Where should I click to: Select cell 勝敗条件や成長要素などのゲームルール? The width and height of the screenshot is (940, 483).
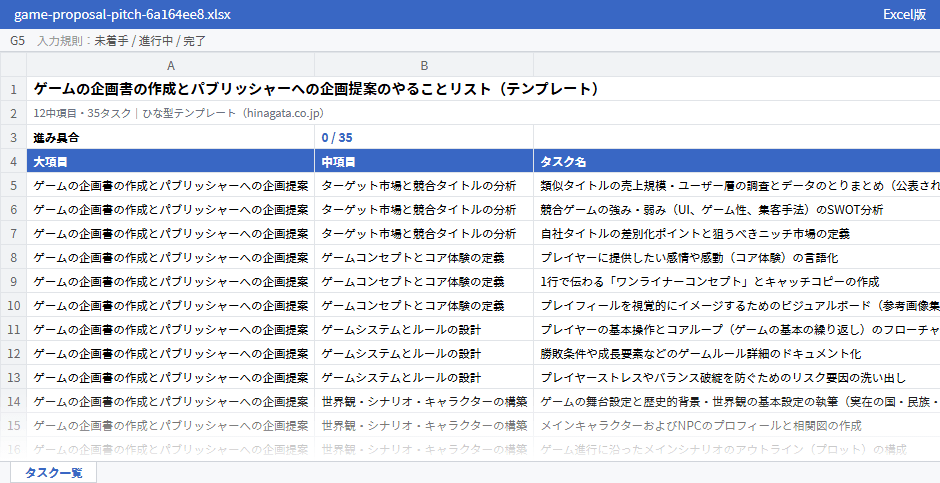pos(737,353)
